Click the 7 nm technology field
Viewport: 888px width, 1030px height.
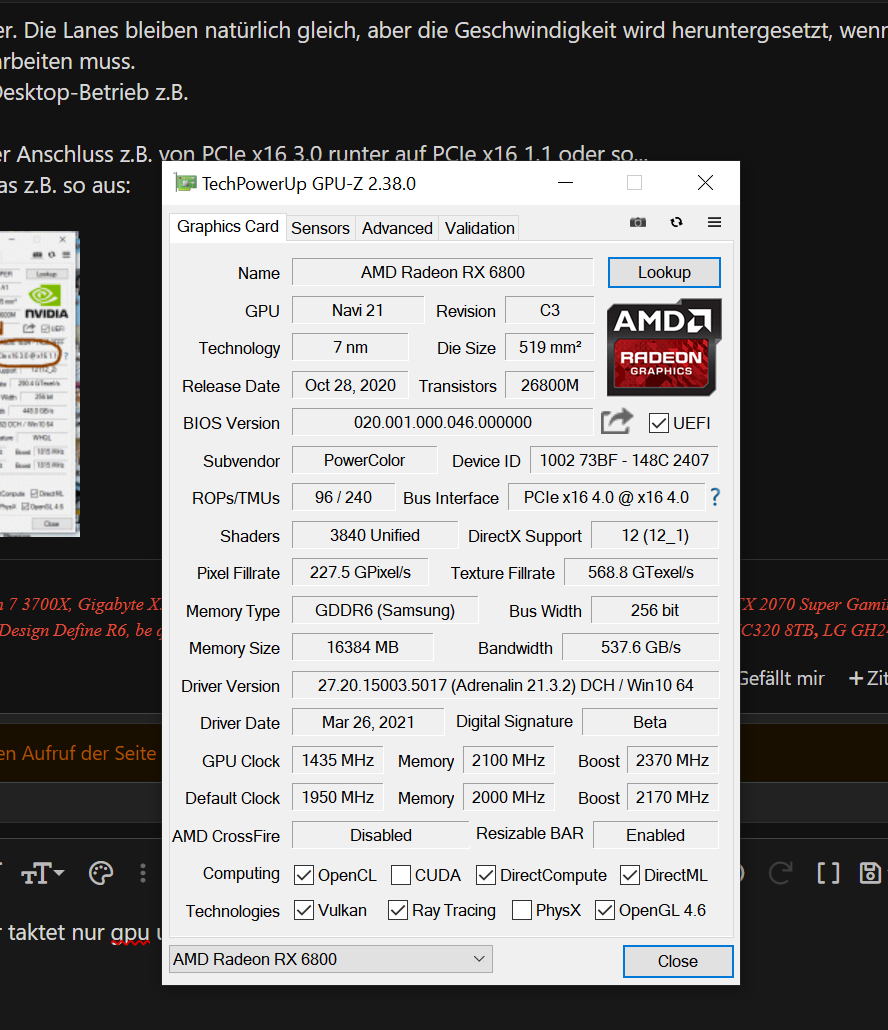(x=350, y=347)
